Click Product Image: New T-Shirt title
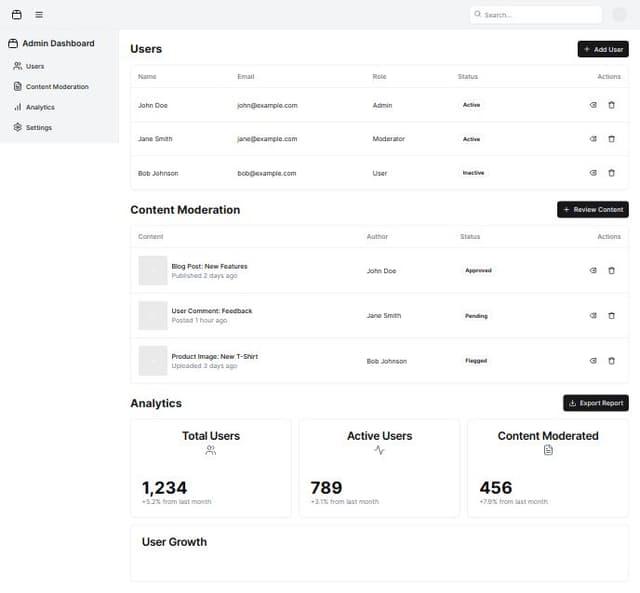640x593 pixels. 215,356
